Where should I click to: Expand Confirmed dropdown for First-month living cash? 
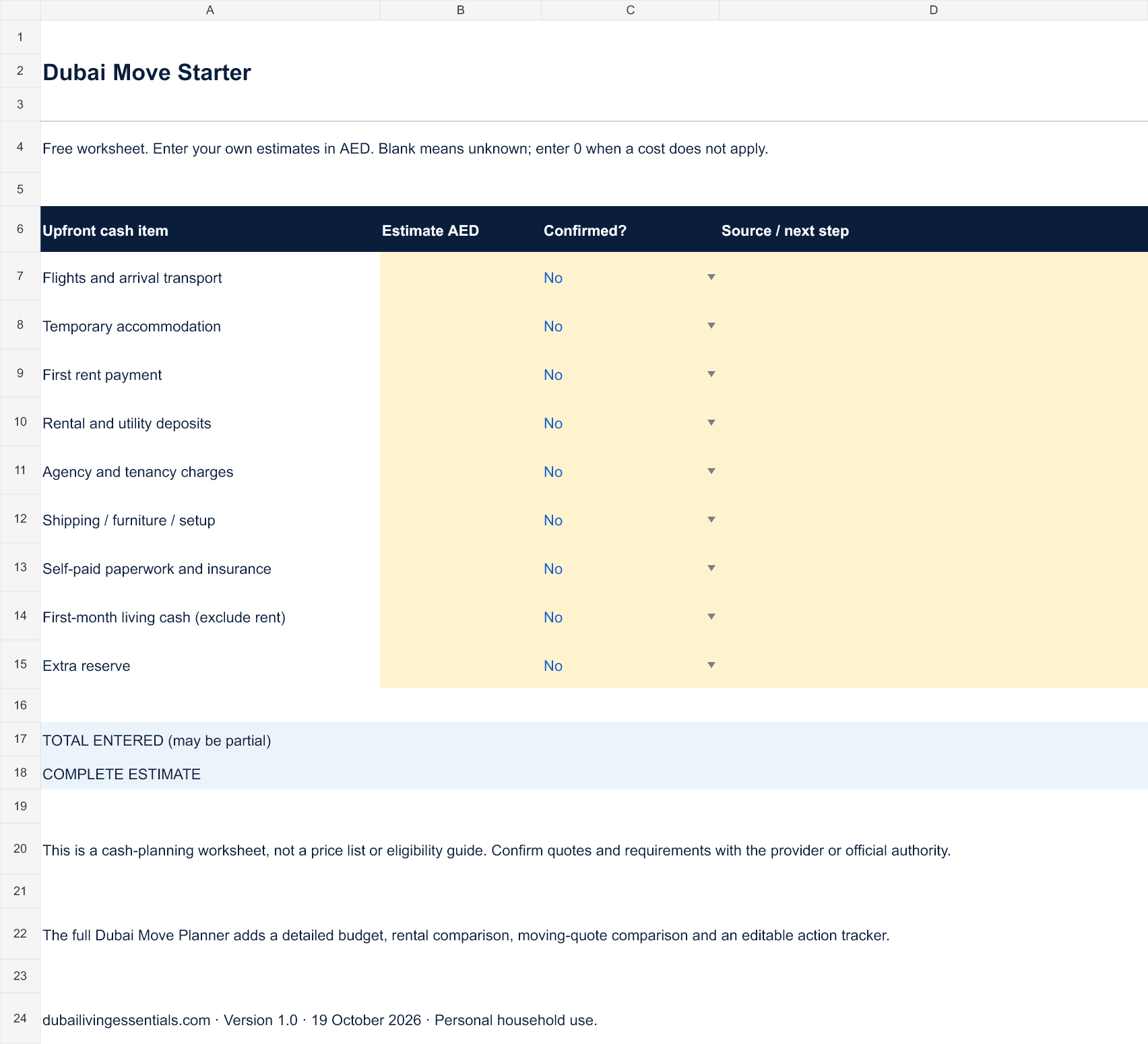click(711, 616)
